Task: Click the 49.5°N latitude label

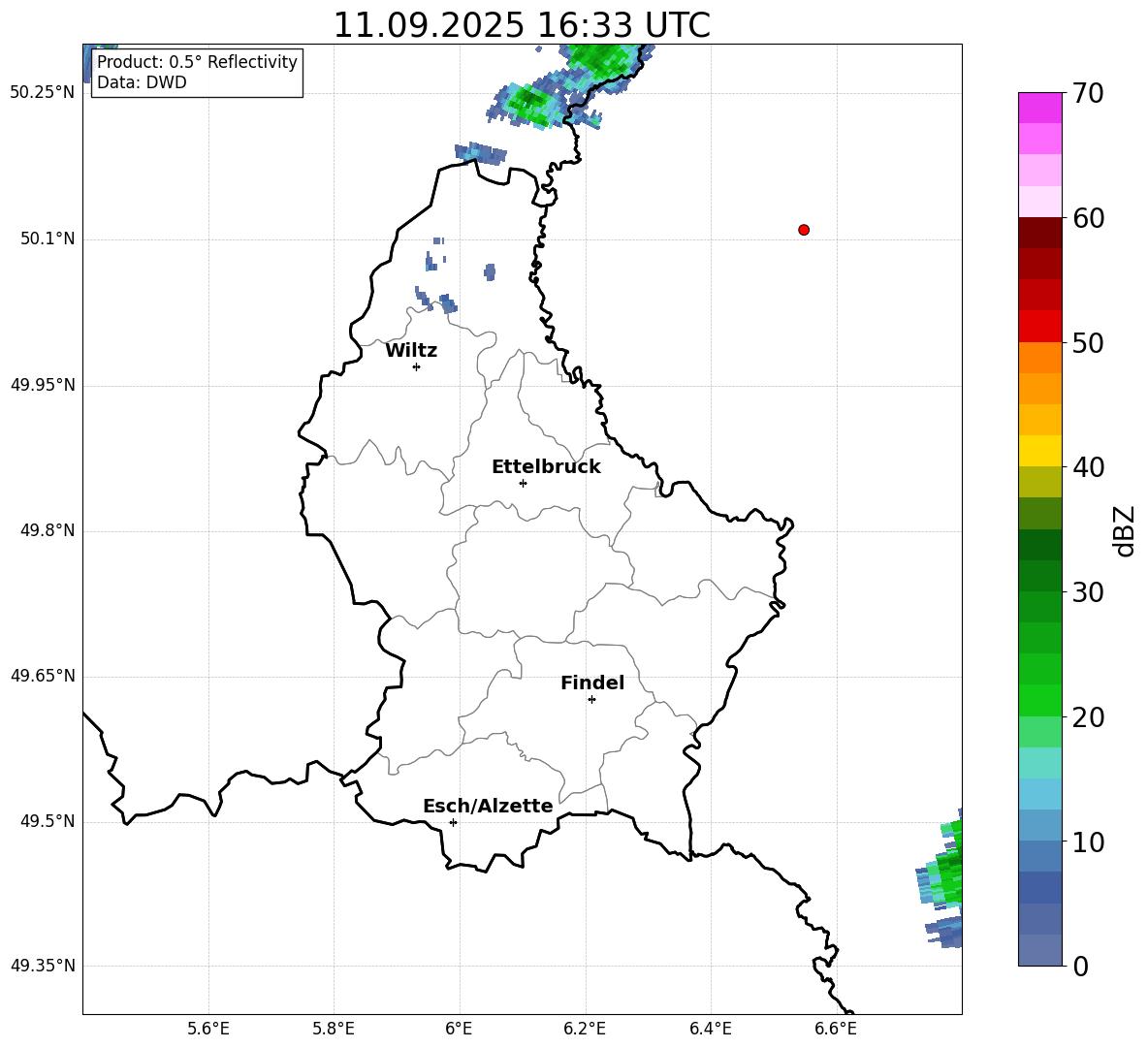Action: pyautogui.click(x=48, y=821)
